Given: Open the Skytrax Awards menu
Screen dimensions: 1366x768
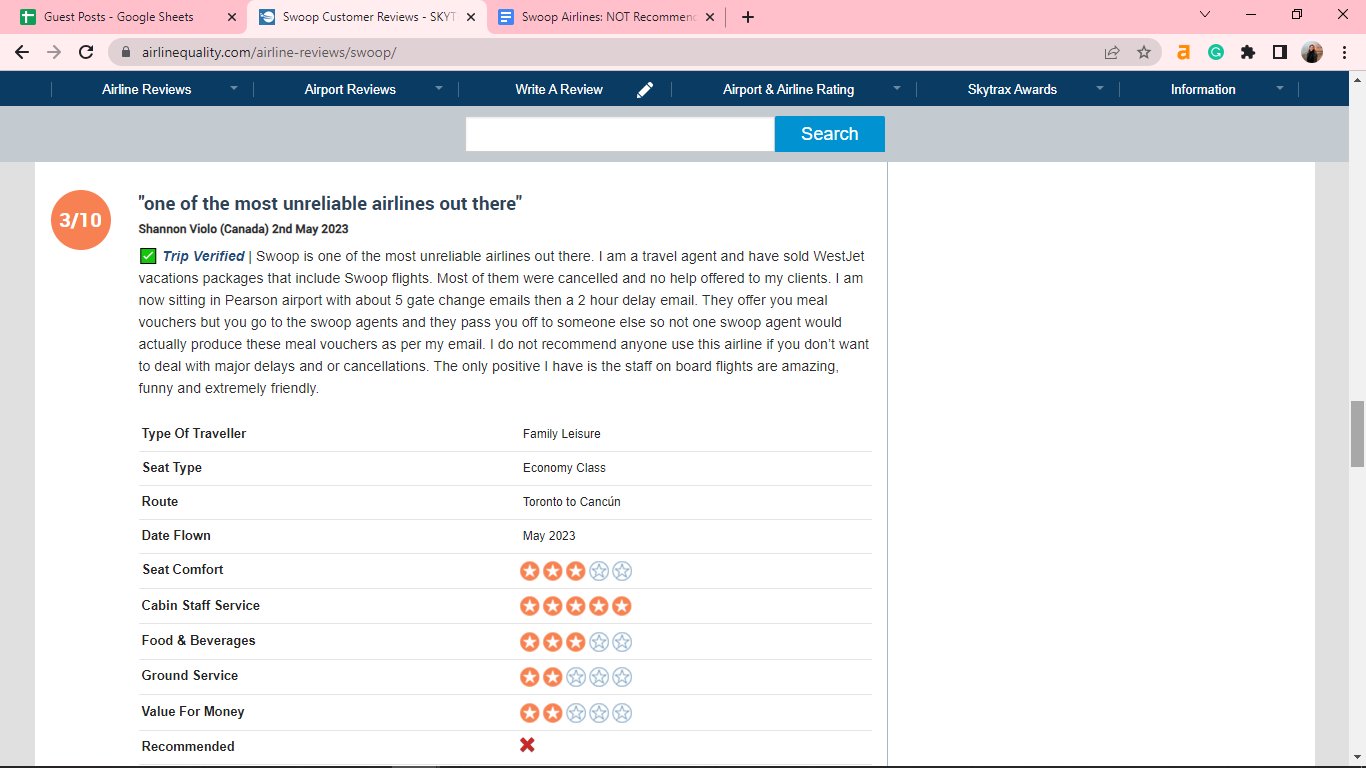Looking at the screenshot, I should [x=1012, y=89].
